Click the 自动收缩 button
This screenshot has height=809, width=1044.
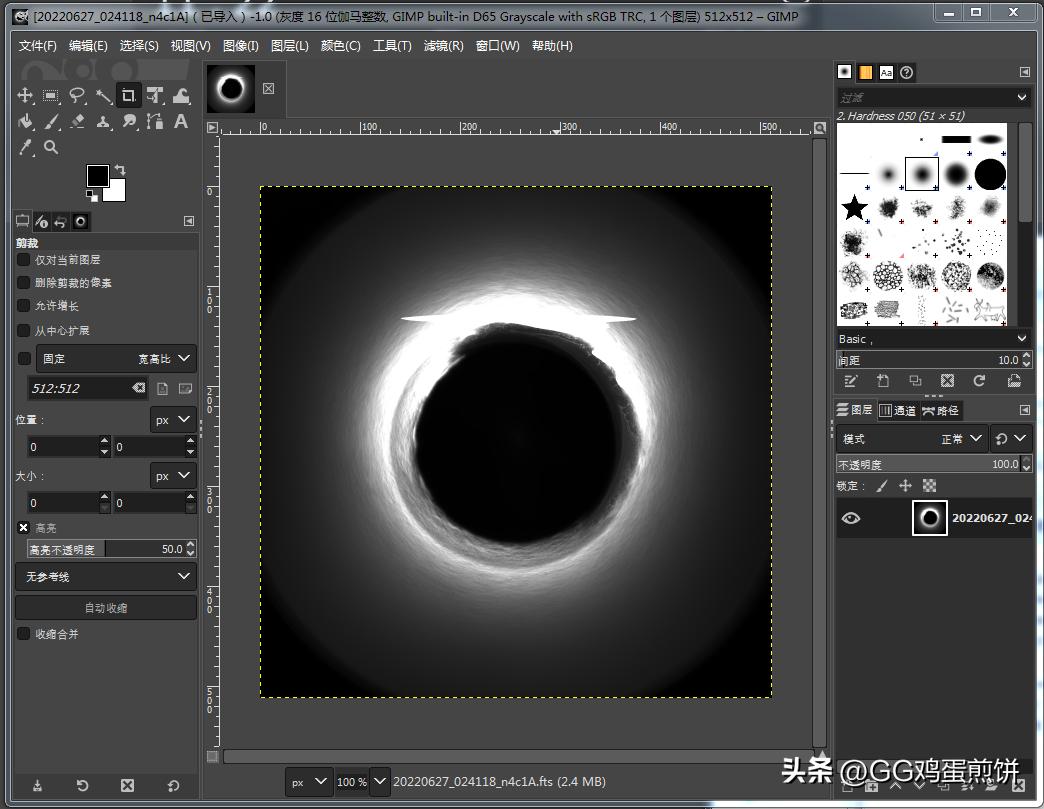tap(105, 608)
